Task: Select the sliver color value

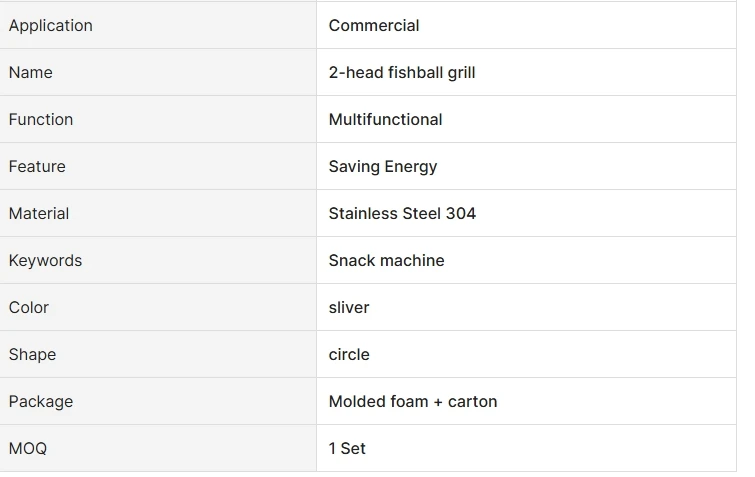Action: (x=349, y=308)
